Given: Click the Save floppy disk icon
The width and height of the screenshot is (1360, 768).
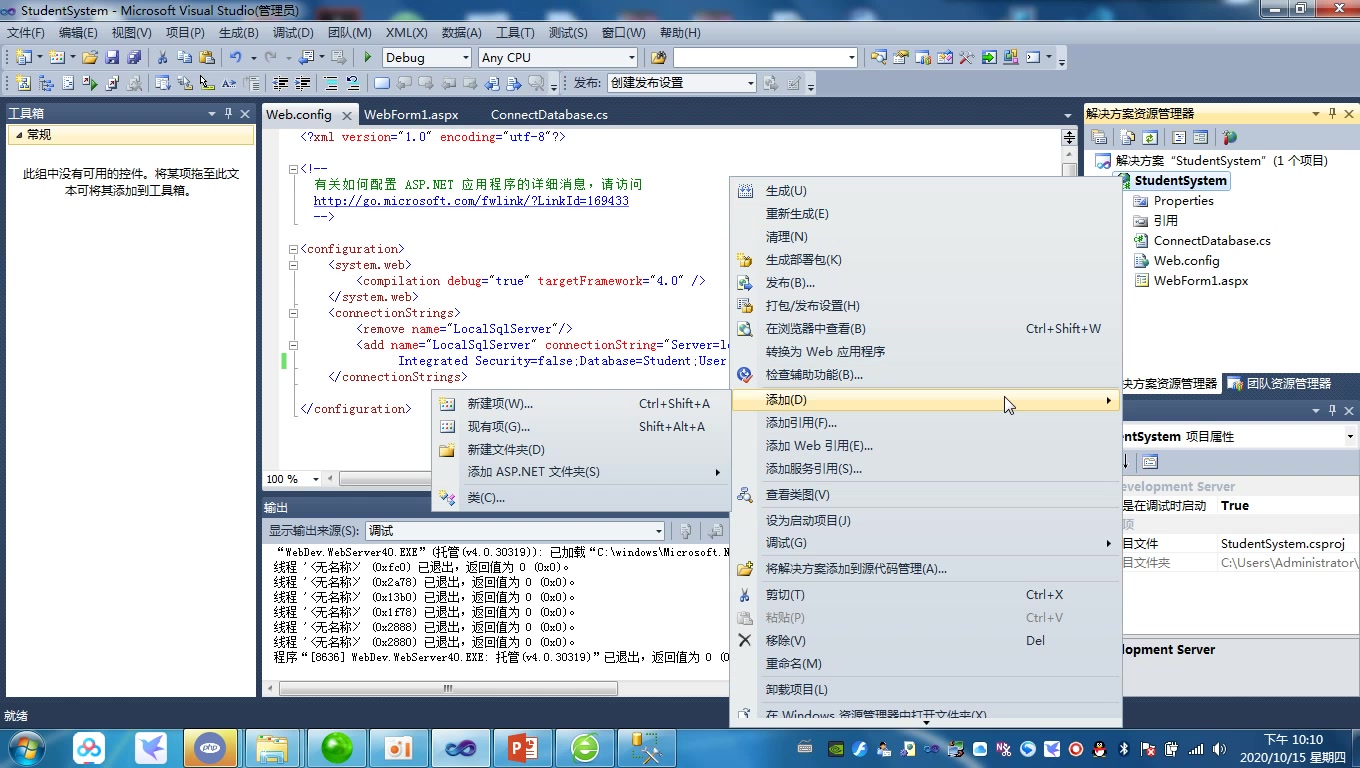Looking at the screenshot, I should 112,57.
